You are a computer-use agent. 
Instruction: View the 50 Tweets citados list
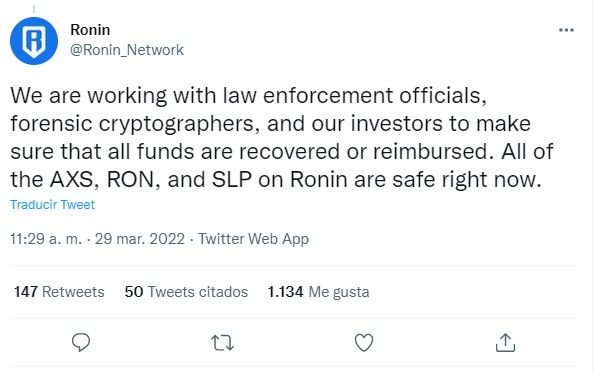(x=186, y=292)
